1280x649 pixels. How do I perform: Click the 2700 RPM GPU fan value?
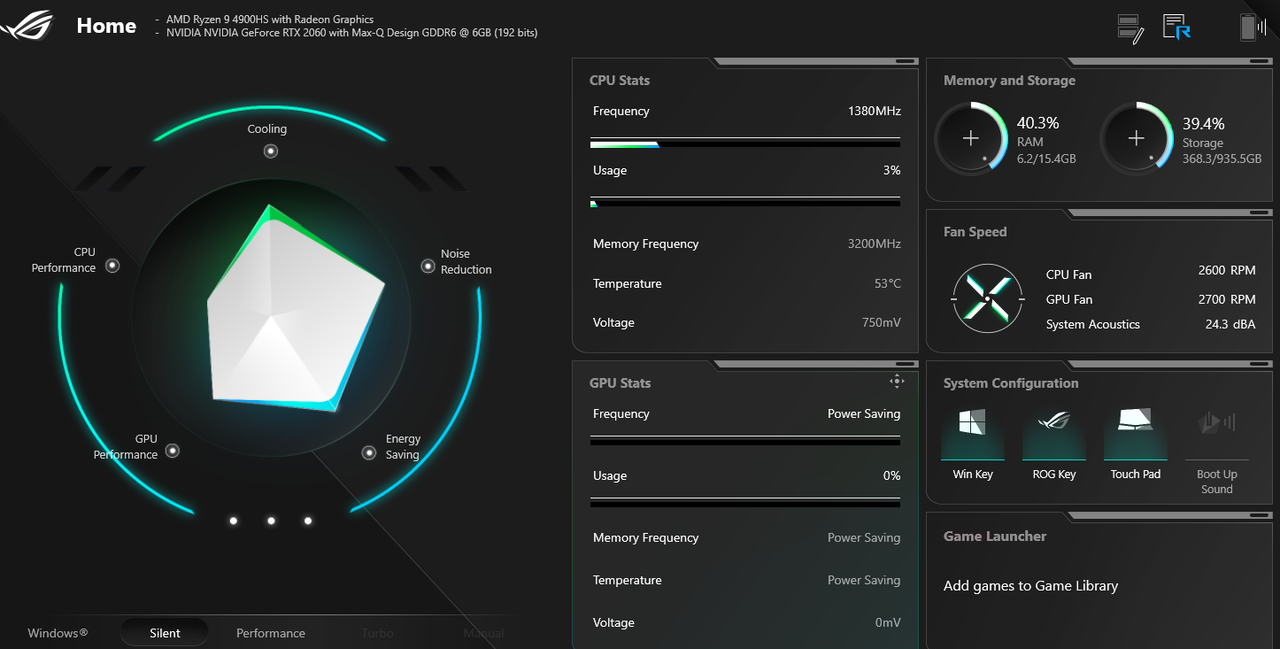click(x=1227, y=299)
